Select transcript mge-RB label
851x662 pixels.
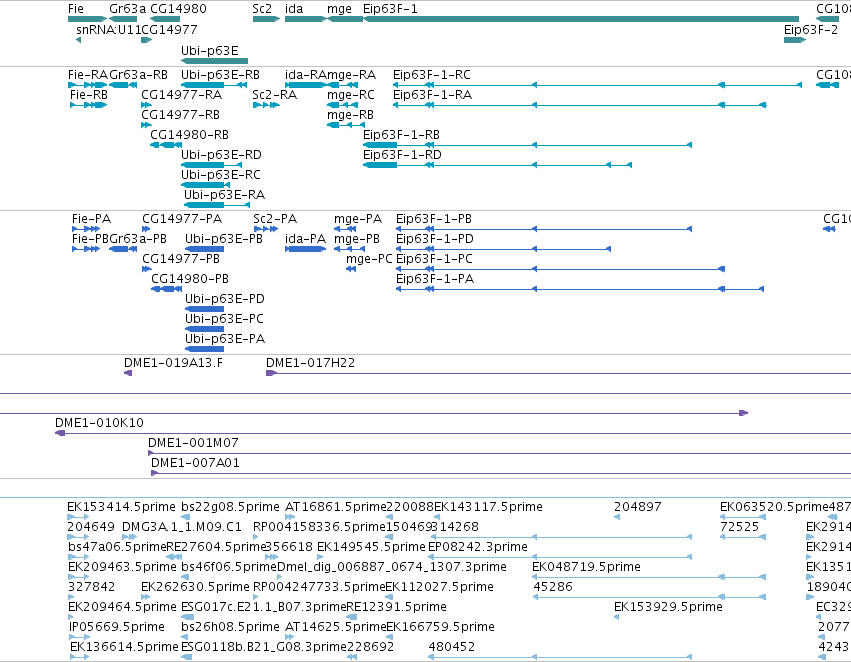[x=351, y=114]
